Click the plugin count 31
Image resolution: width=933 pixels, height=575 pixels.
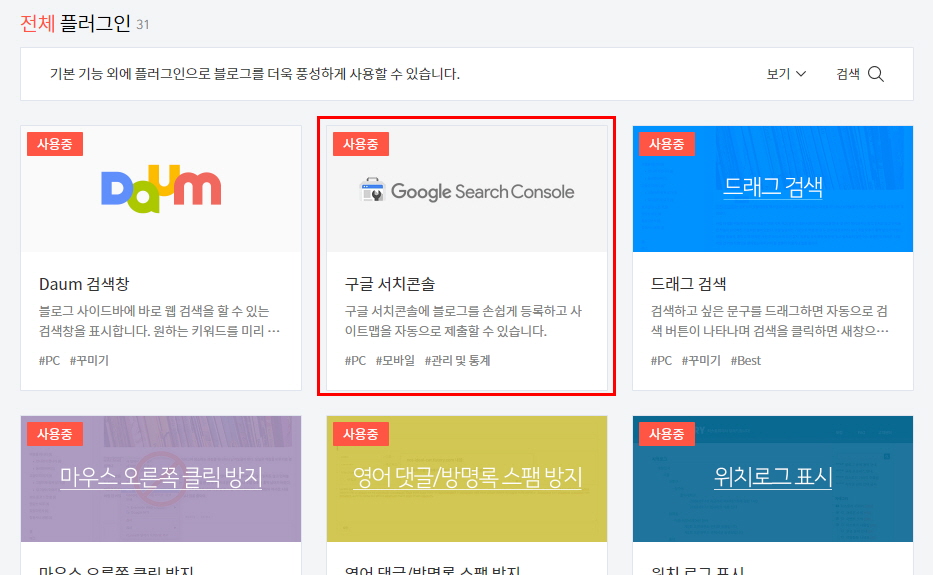pos(143,25)
